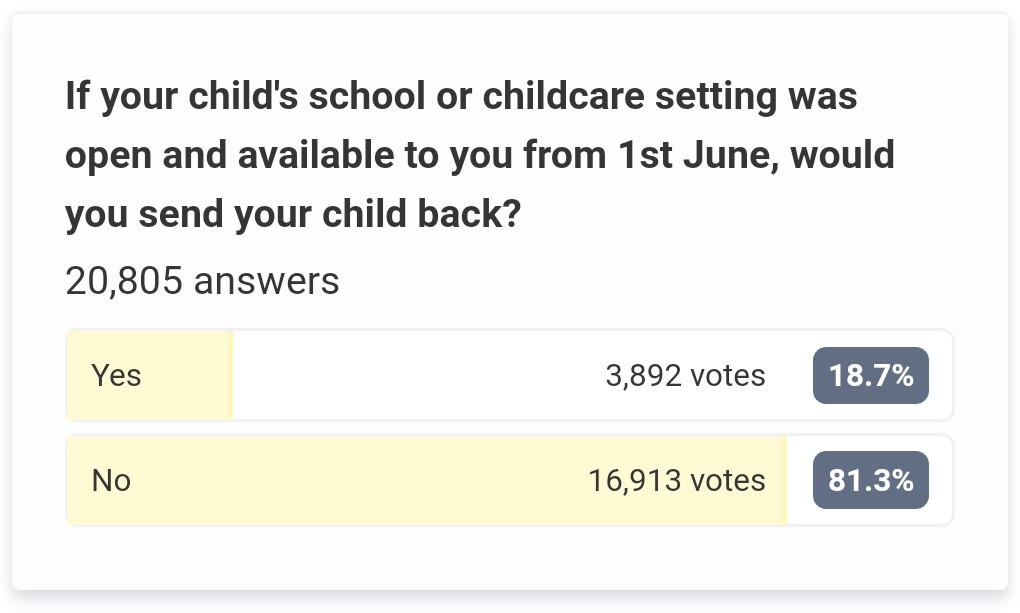Image resolution: width=1020 pixels, height=613 pixels.
Task: Click the Yes label text
Action: (x=116, y=375)
